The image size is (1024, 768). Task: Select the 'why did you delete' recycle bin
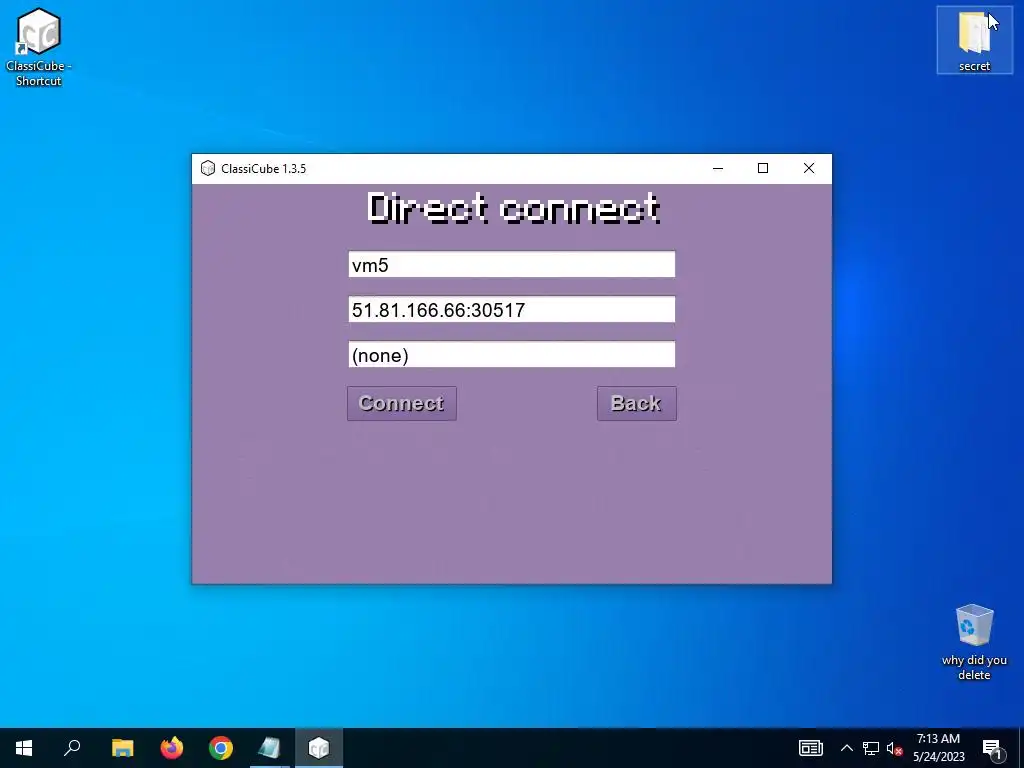pyautogui.click(x=974, y=643)
